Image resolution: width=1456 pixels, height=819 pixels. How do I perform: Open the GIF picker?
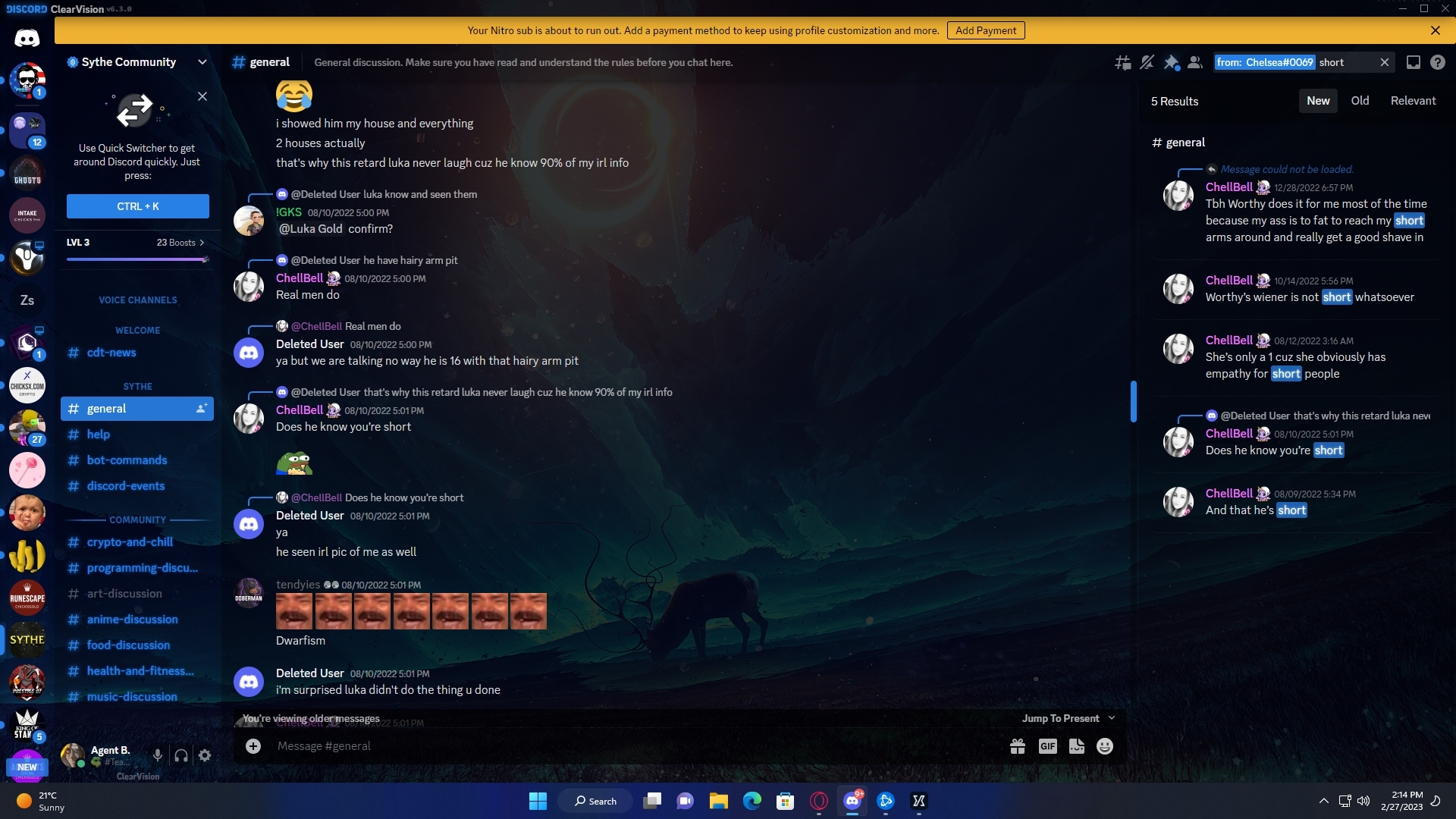(x=1047, y=747)
